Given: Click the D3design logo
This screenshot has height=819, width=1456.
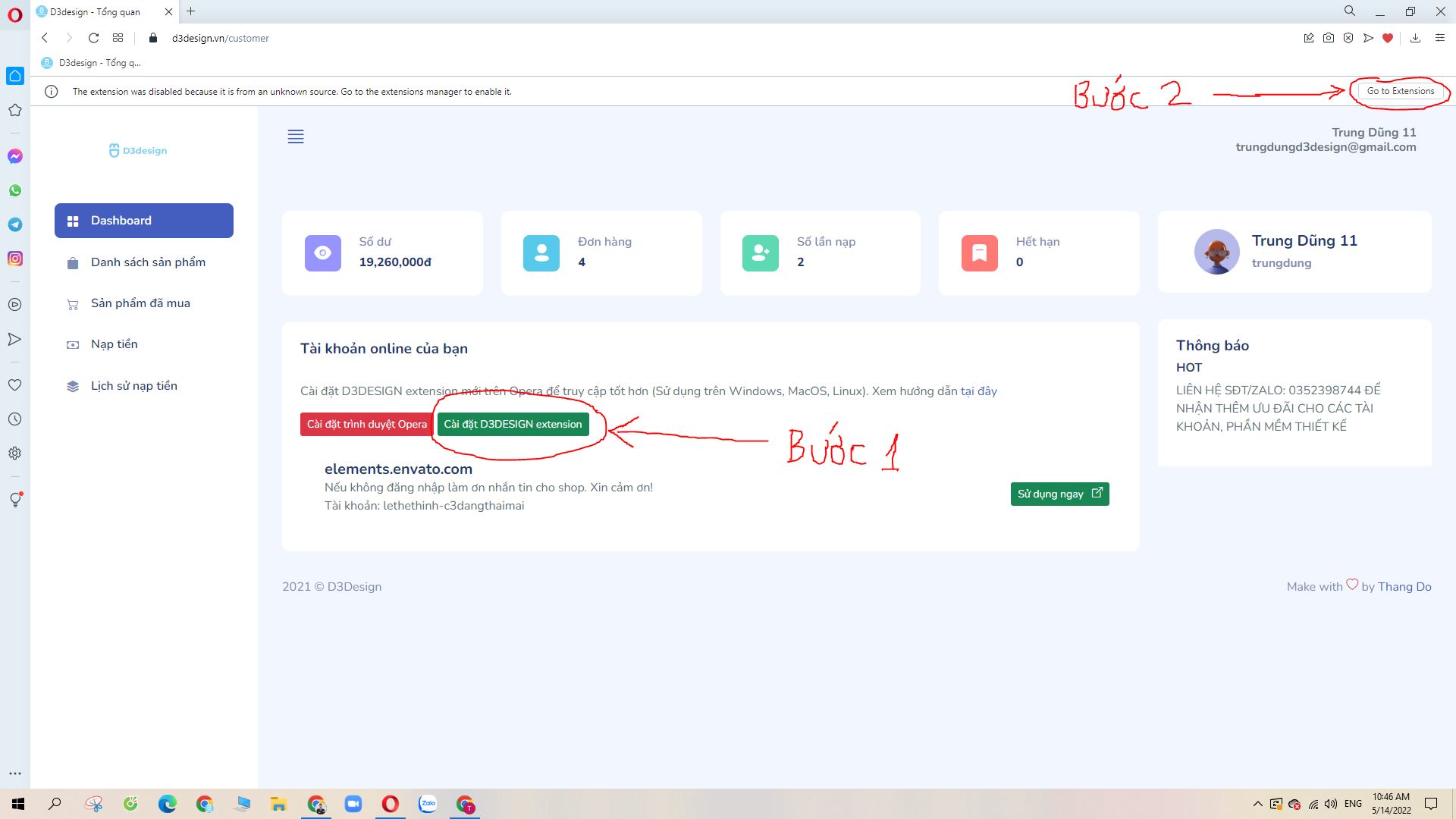Looking at the screenshot, I should (138, 151).
